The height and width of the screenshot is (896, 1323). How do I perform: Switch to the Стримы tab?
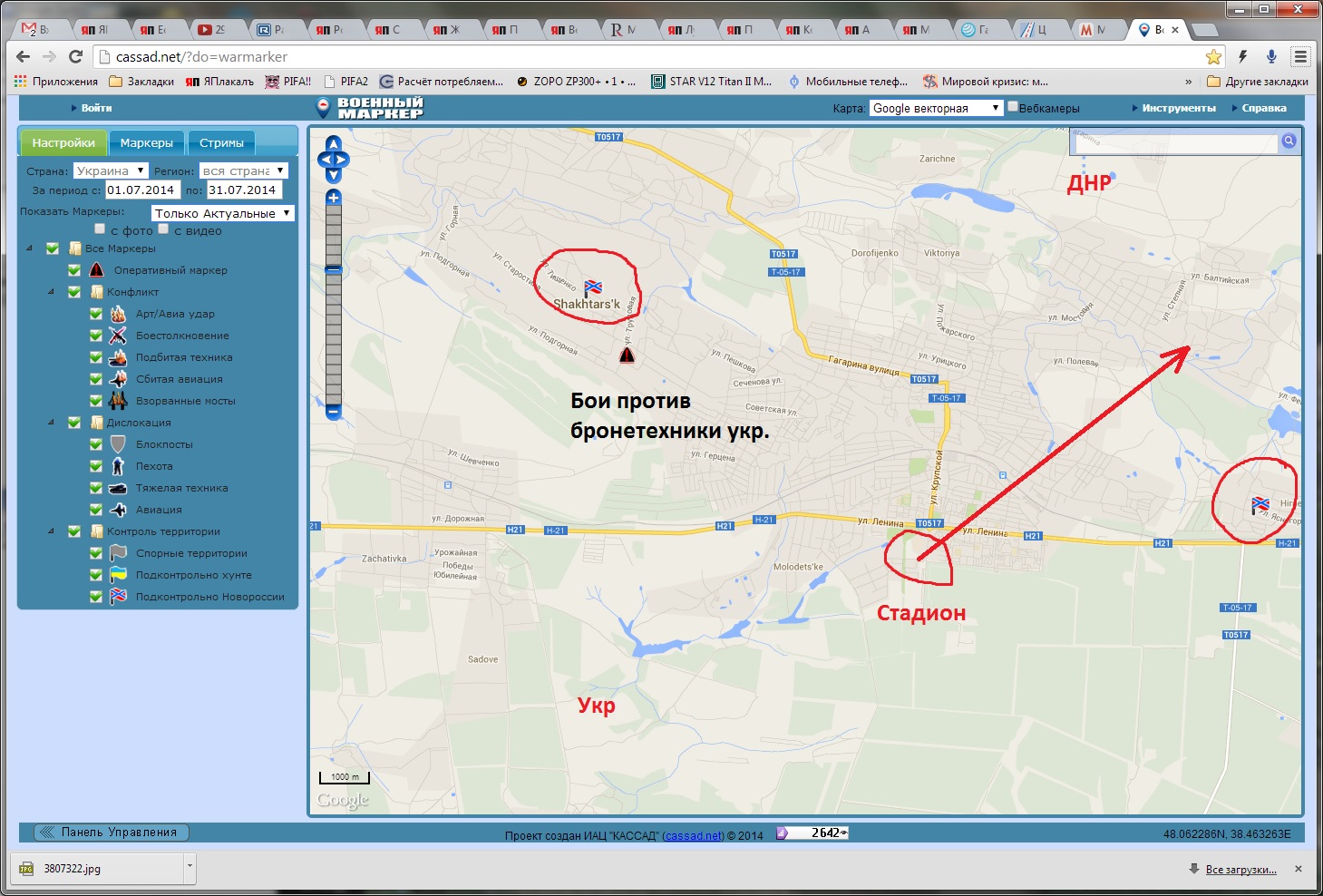pos(221,143)
